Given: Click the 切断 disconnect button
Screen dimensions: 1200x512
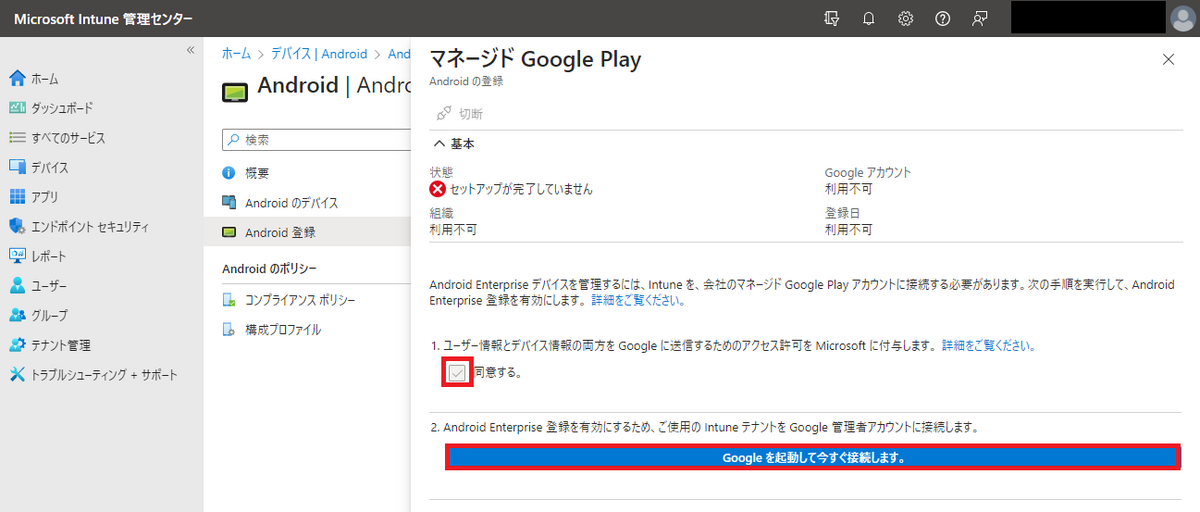Looking at the screenshot, I should (x=460, y=114).
